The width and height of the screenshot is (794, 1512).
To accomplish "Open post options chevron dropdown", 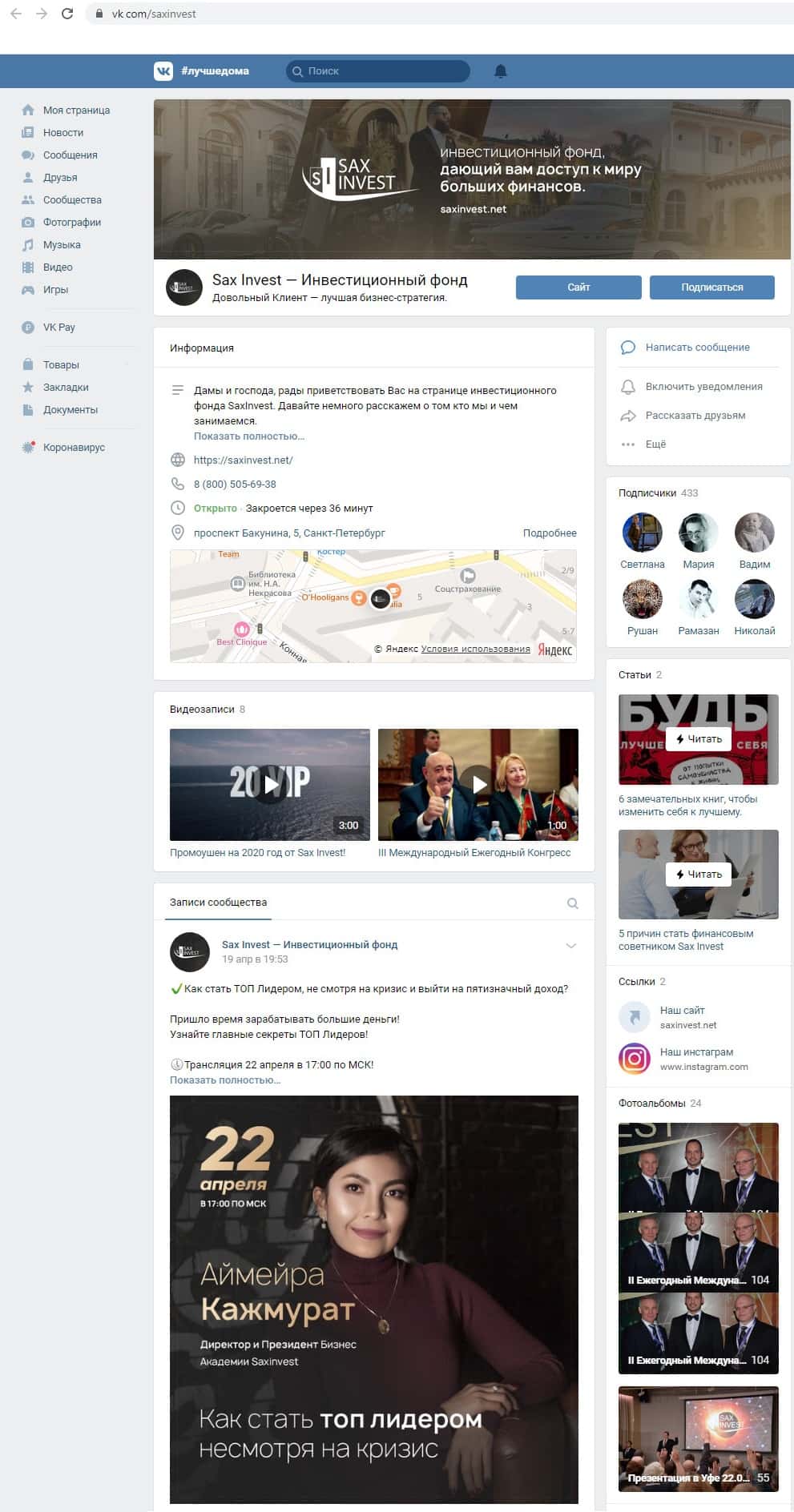I will [x=571, y=946].
